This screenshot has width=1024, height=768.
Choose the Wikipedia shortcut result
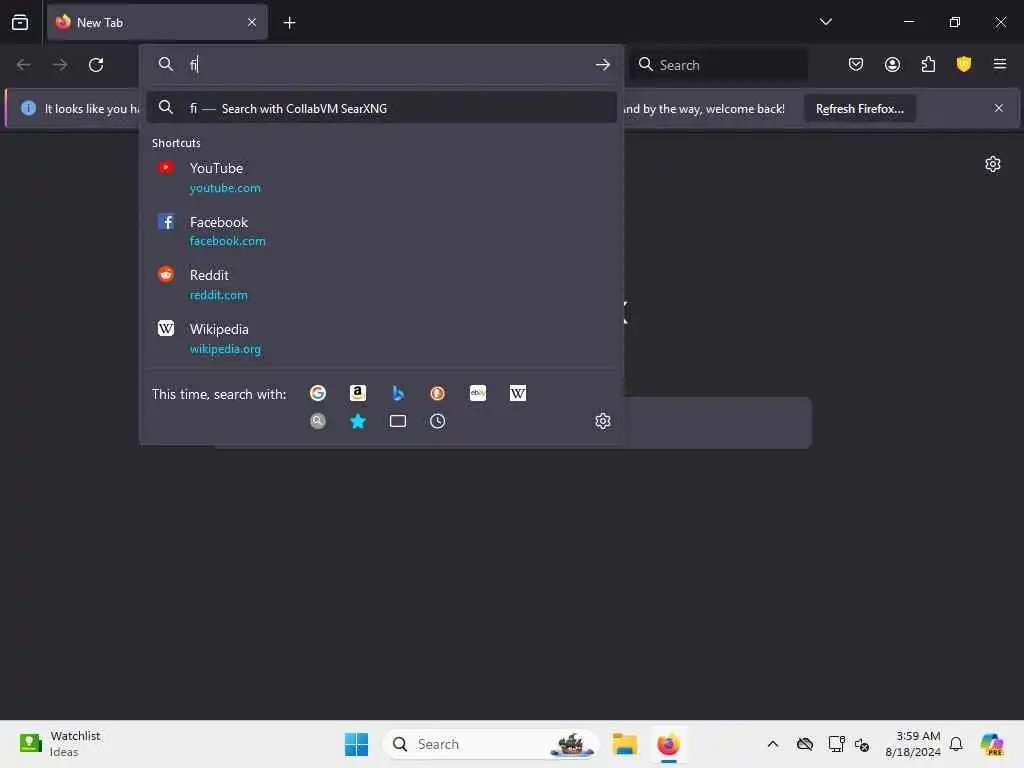coord(381,338)
